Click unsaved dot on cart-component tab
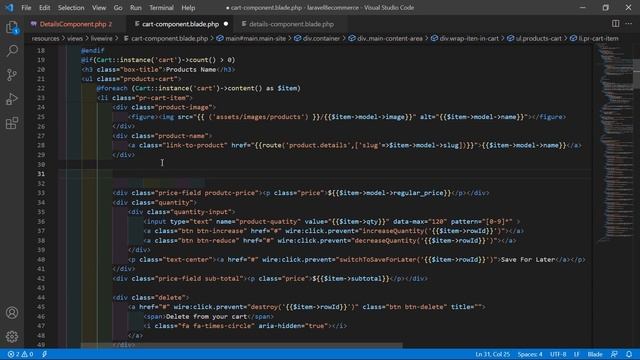The image size is (640, 360). click(x=226, y=24)
